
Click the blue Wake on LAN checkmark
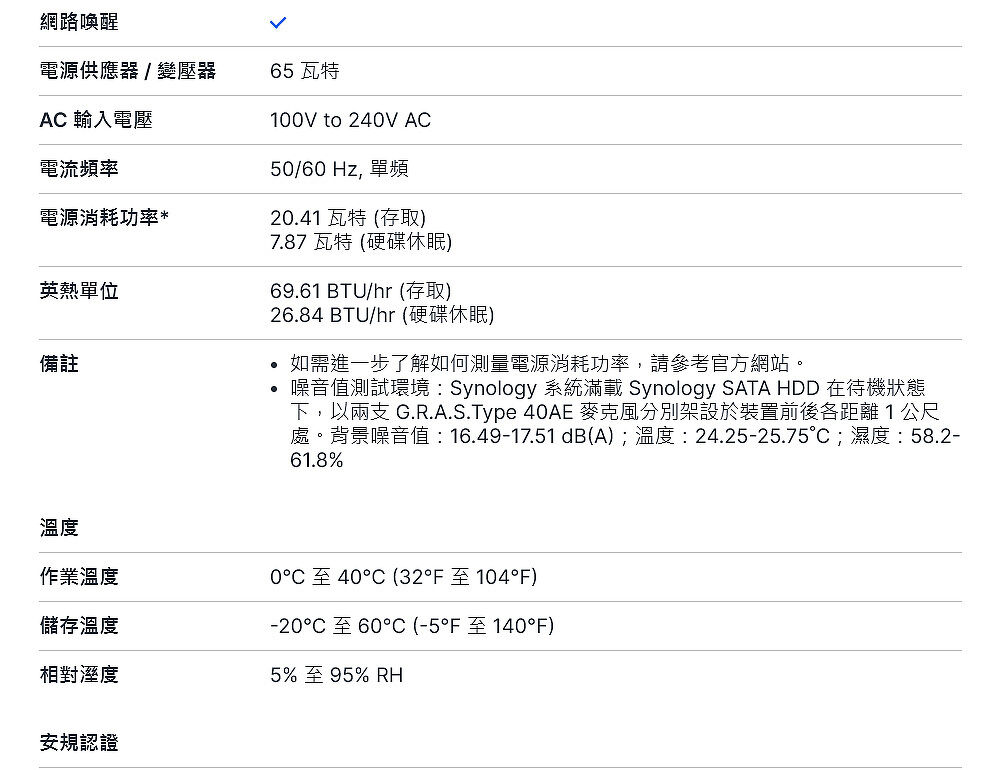278,23
